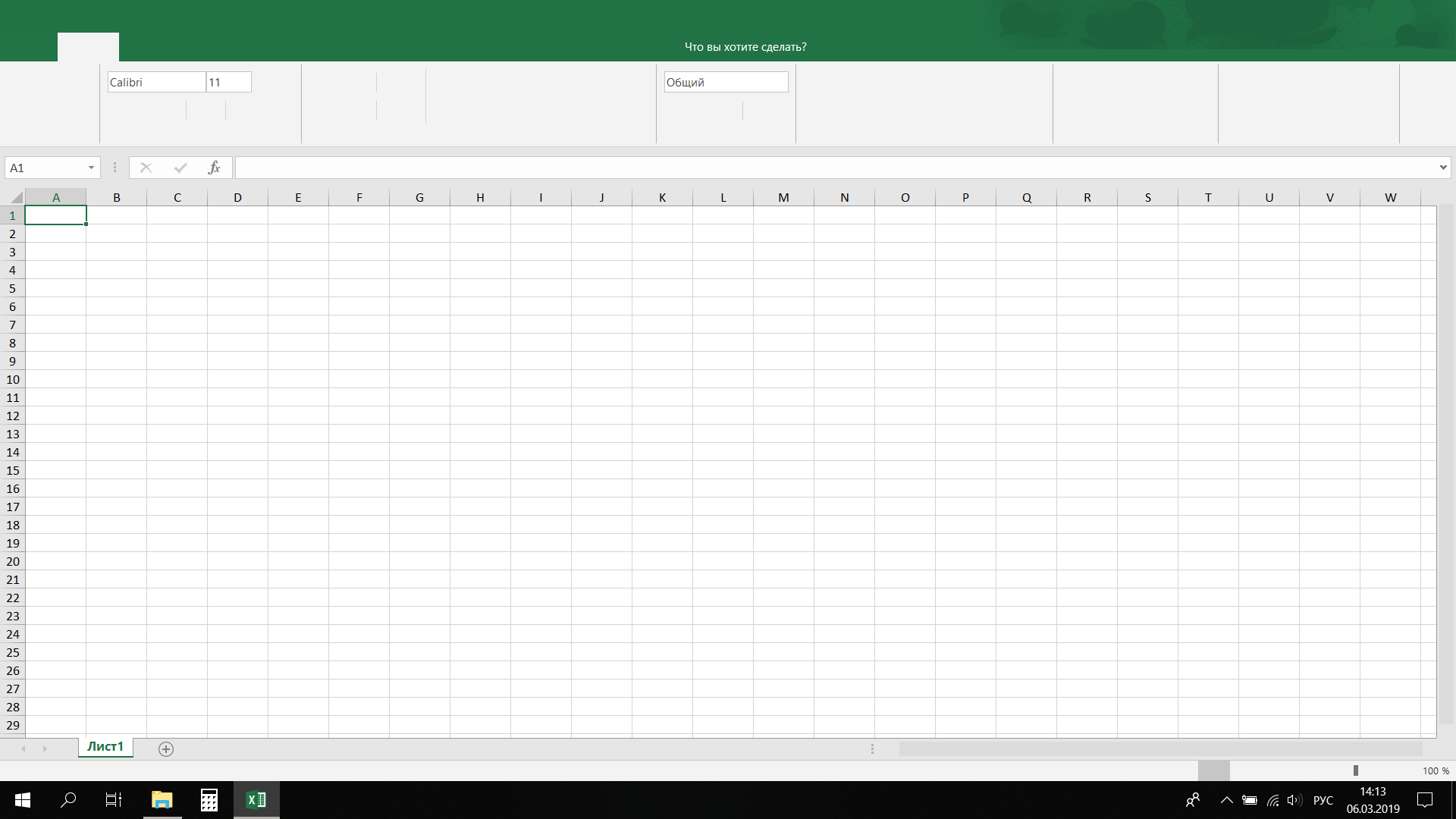The height and width of the screenshot is (819, 1456).
Task: Open File Explorer from the taskbar
Action: click(162, 799)
